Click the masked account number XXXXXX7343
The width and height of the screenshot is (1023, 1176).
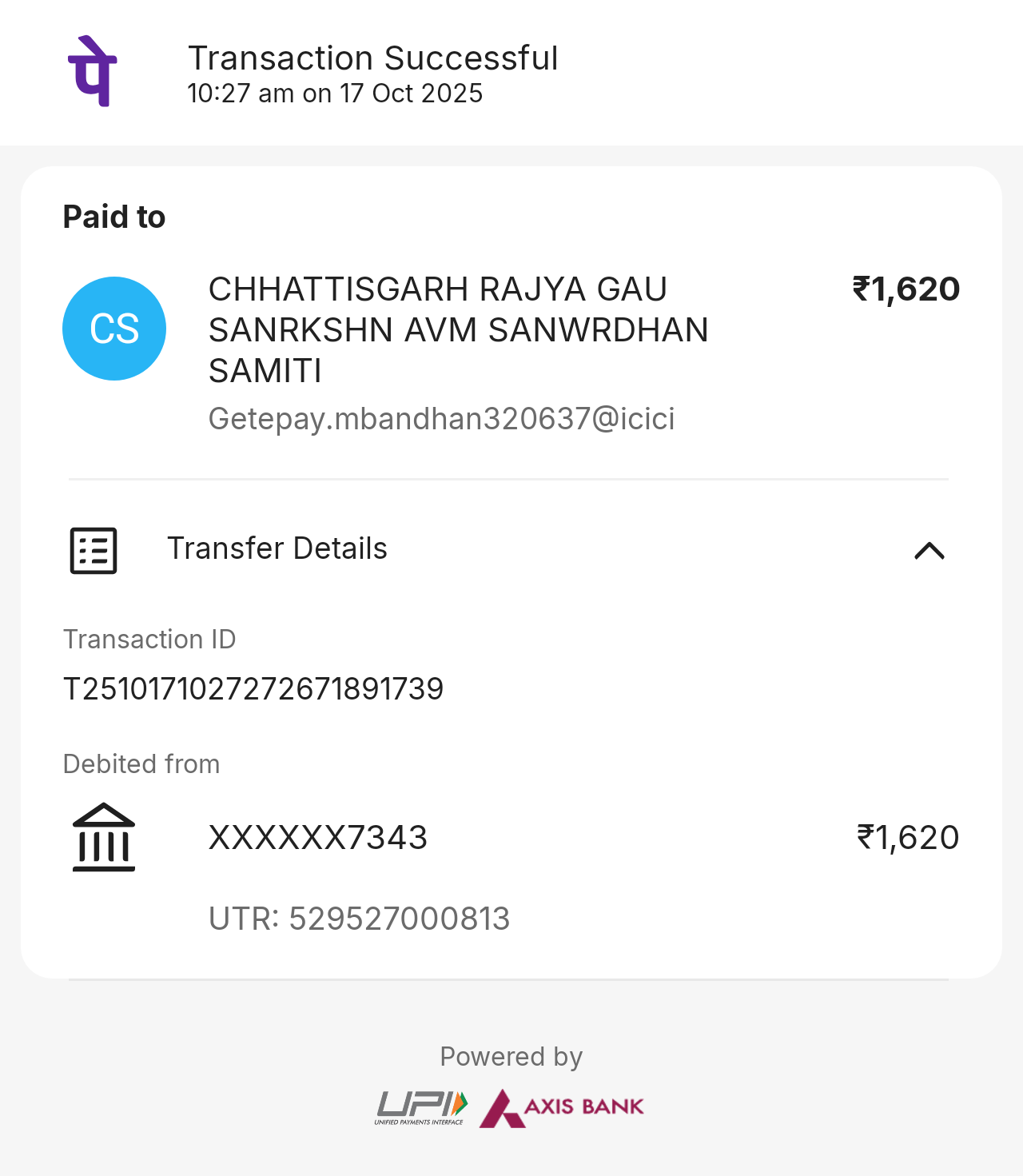(318, 838)
